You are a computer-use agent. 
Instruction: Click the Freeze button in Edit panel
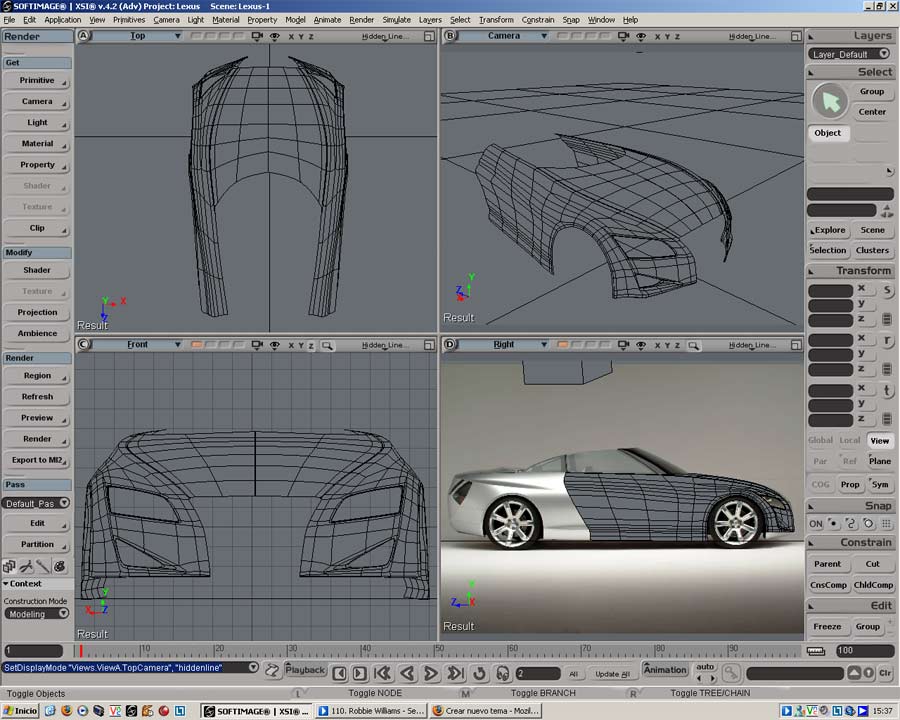(827, 627)
